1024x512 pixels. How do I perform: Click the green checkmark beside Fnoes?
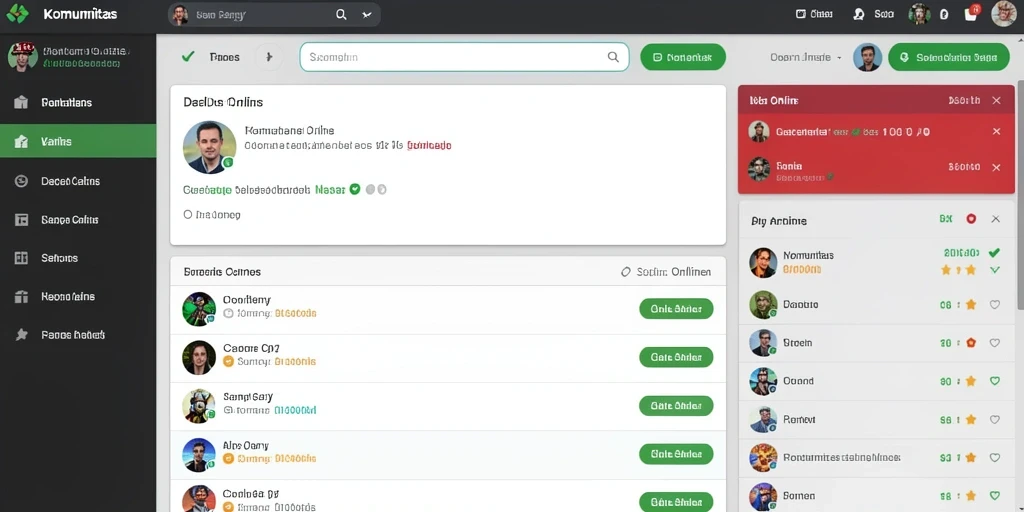point(188,57)
